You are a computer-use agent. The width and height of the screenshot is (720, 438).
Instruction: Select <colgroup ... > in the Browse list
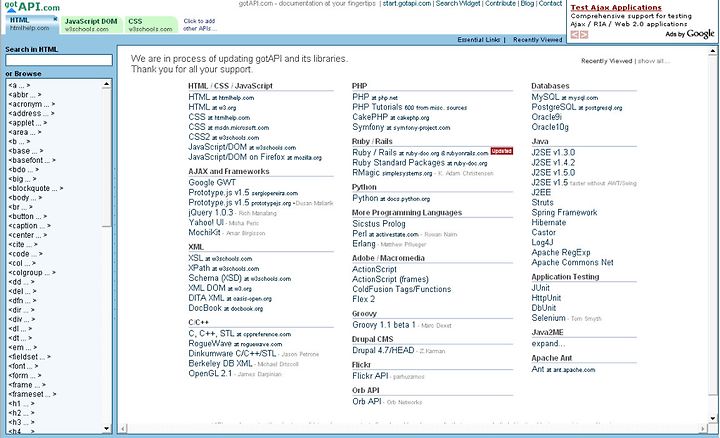pyautogui.click(x=32, y=272)
